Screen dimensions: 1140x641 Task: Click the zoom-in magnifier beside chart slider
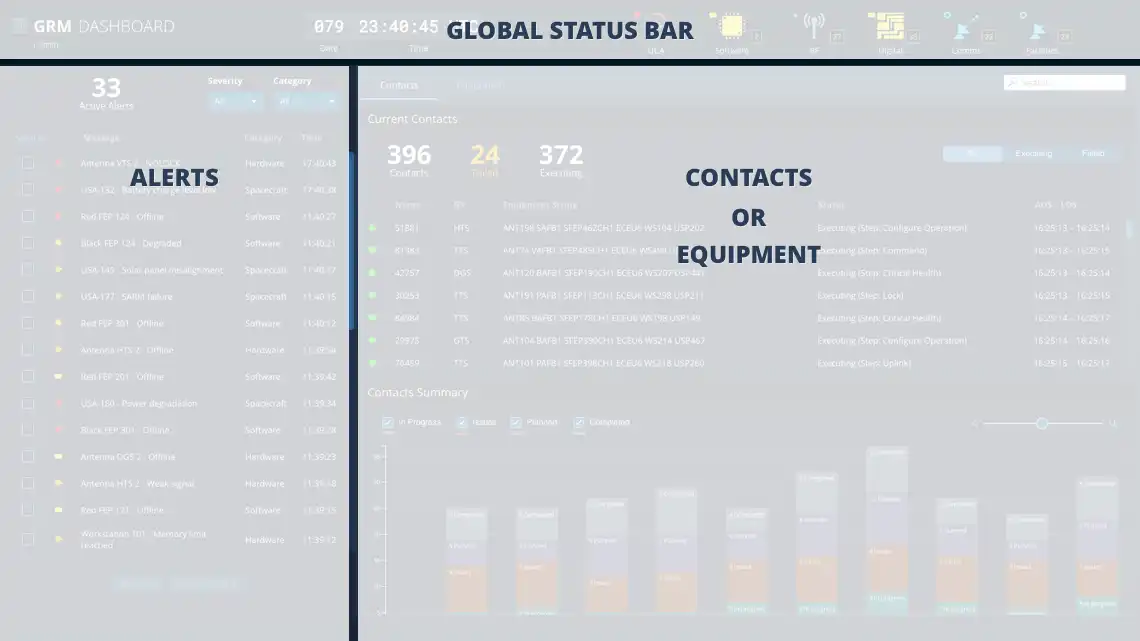pos(1112,424)
